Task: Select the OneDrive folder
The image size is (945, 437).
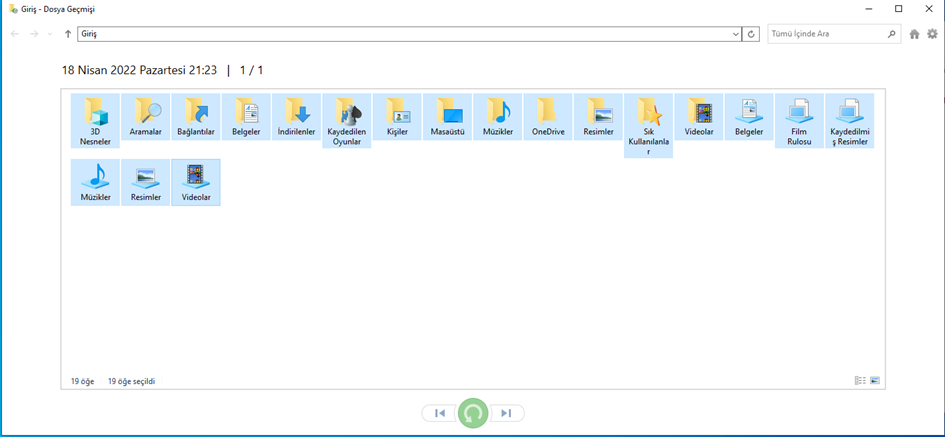Action: click(x=548, y=117)
